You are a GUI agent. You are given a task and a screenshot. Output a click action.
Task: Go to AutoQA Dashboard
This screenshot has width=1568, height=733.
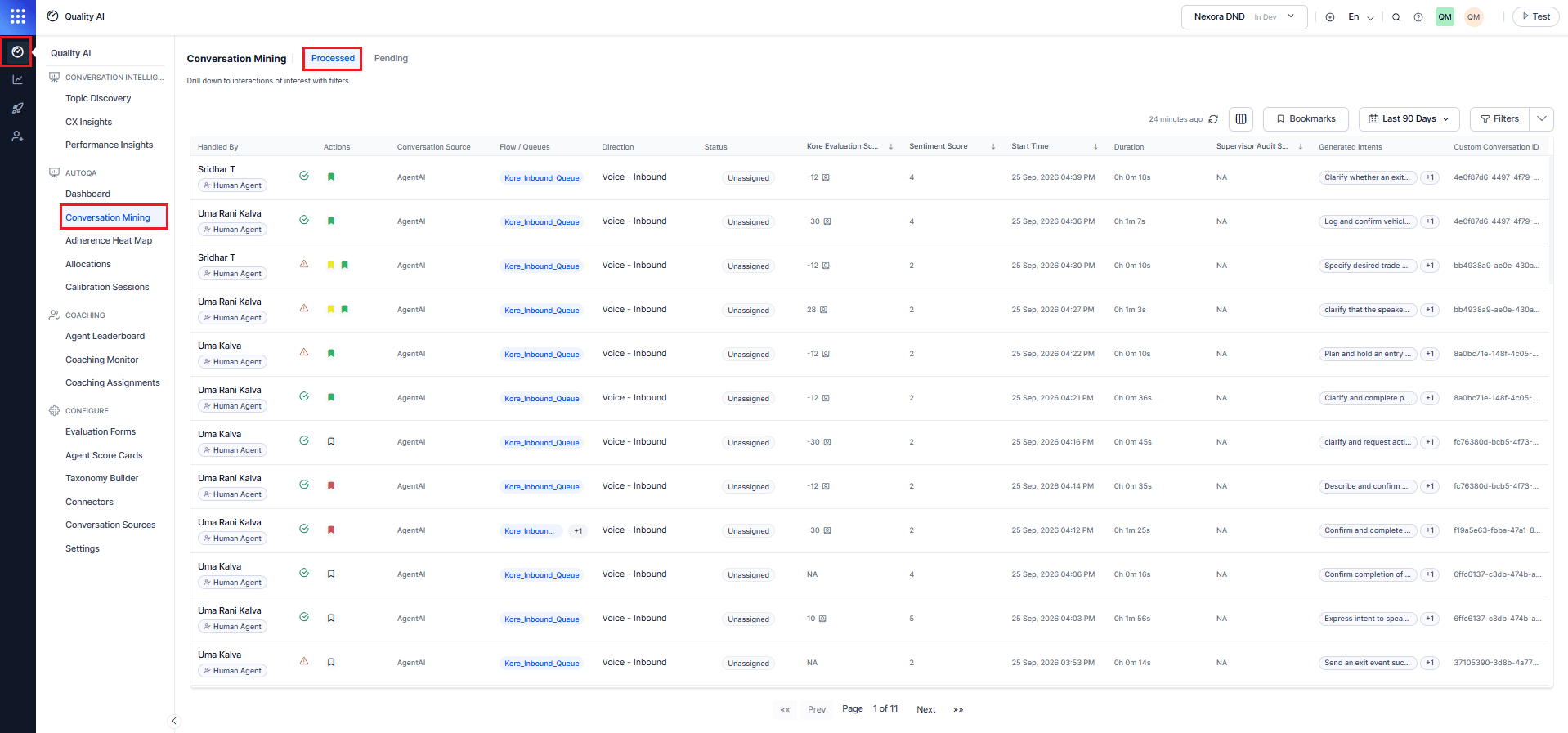click(87, 194)
